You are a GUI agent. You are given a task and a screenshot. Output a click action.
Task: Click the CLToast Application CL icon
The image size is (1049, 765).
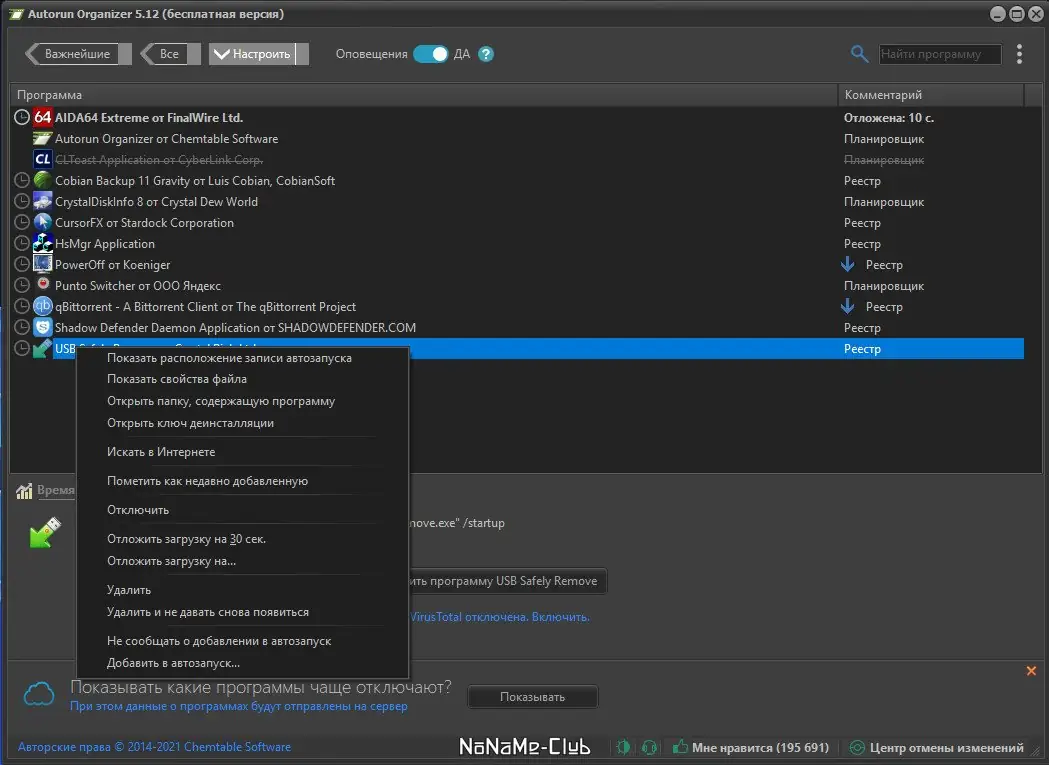pyautogui.click(x=43, y=159)
